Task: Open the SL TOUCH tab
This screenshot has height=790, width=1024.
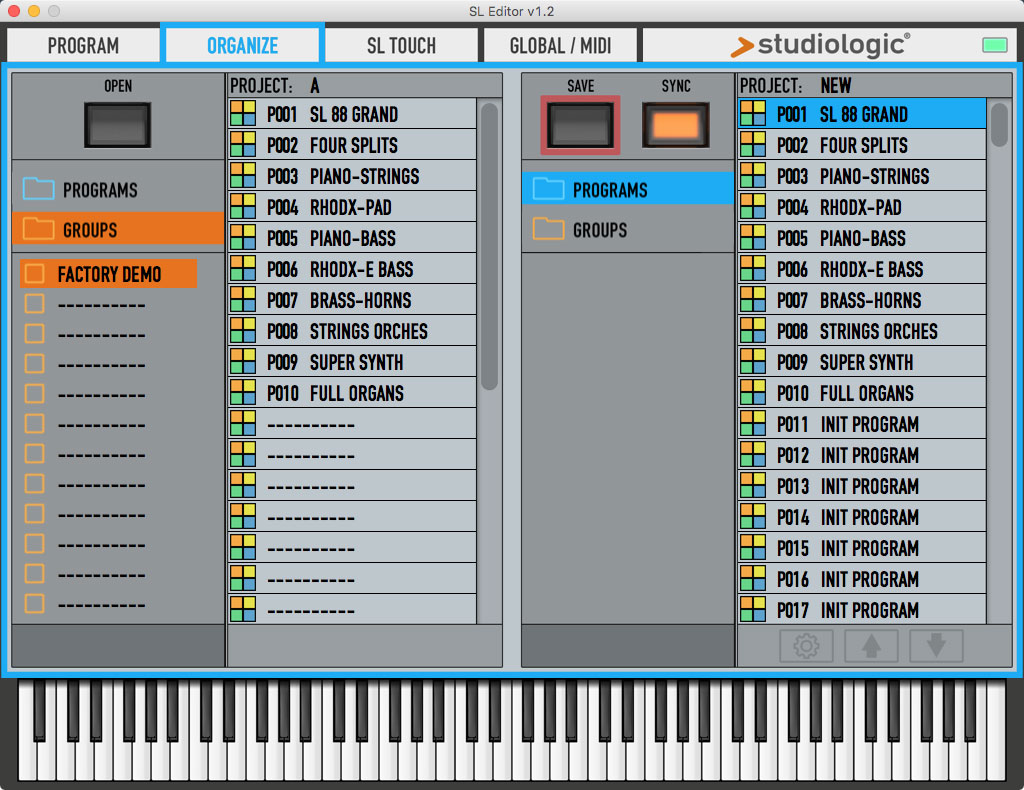Action: pyautogui.click(x=401, y=45)
